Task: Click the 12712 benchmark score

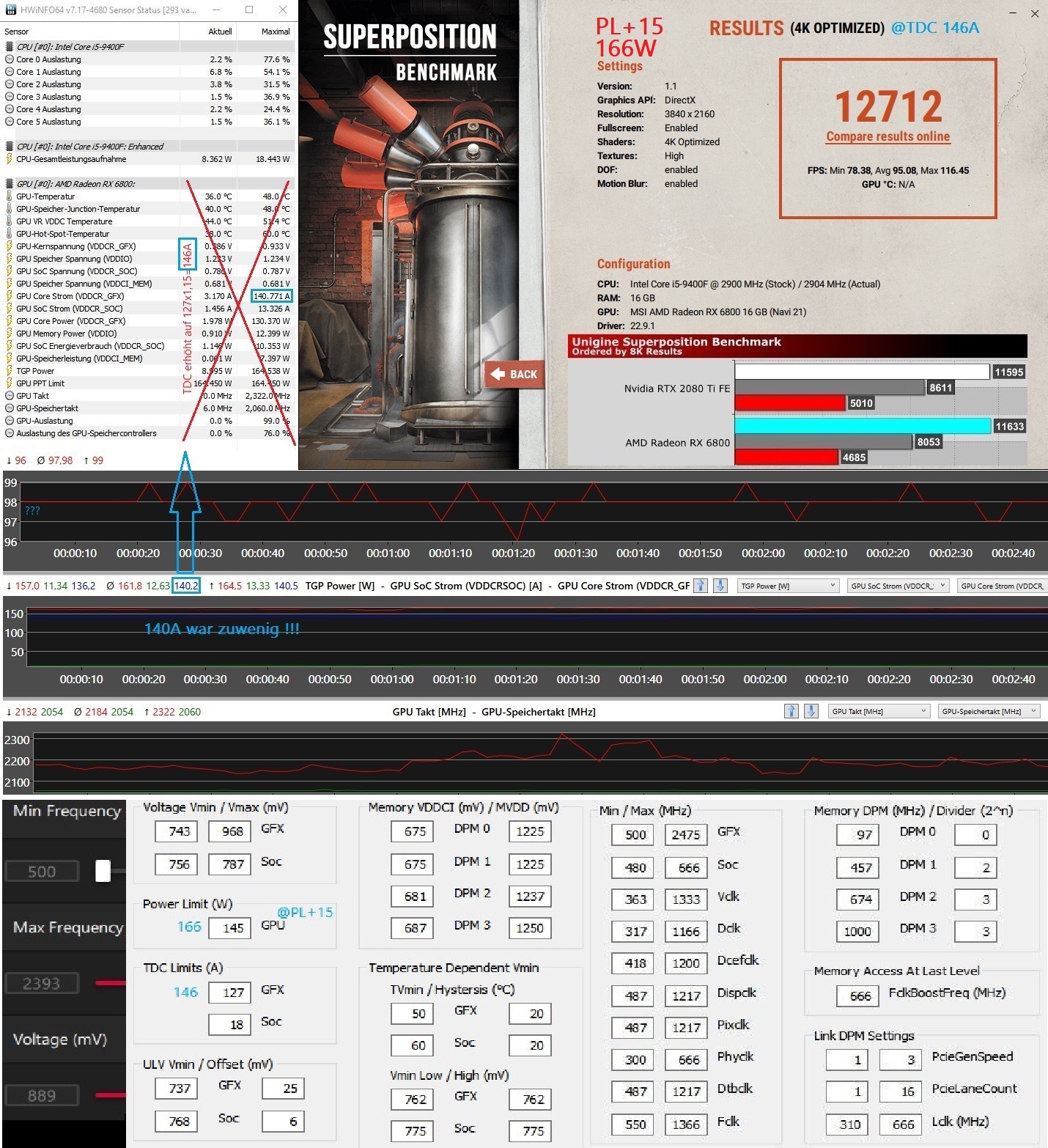Action: pyautogui.click(x=888, y=107)
